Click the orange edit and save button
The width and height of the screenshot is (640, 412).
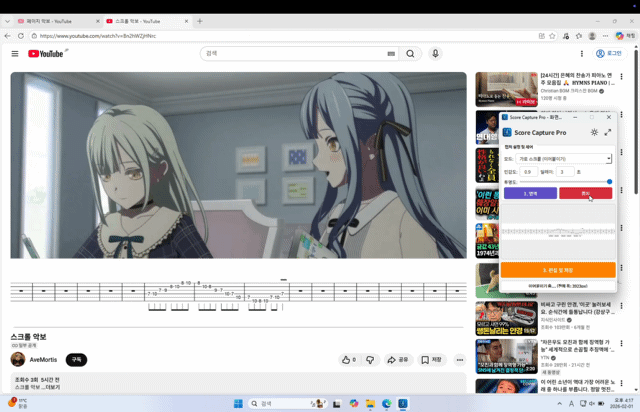[558, 270]
